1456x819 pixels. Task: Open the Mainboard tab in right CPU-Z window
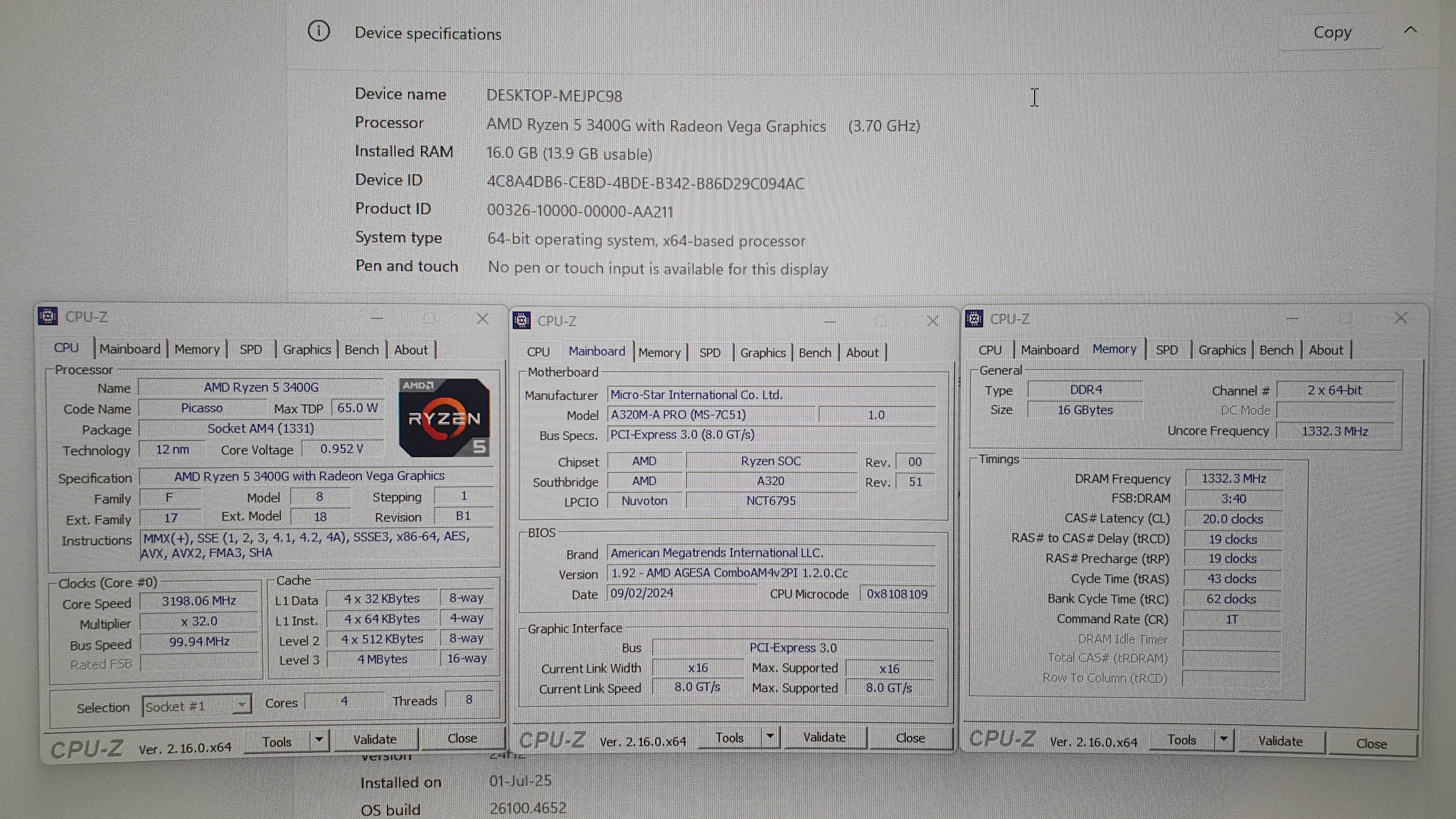tap(1050, 350)
